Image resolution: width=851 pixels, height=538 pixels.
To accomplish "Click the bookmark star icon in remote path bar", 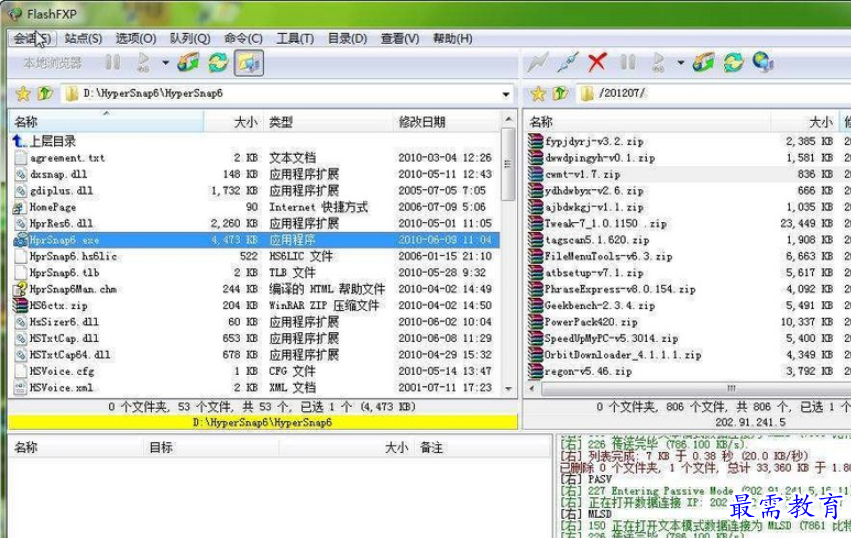I will point(538,93).
